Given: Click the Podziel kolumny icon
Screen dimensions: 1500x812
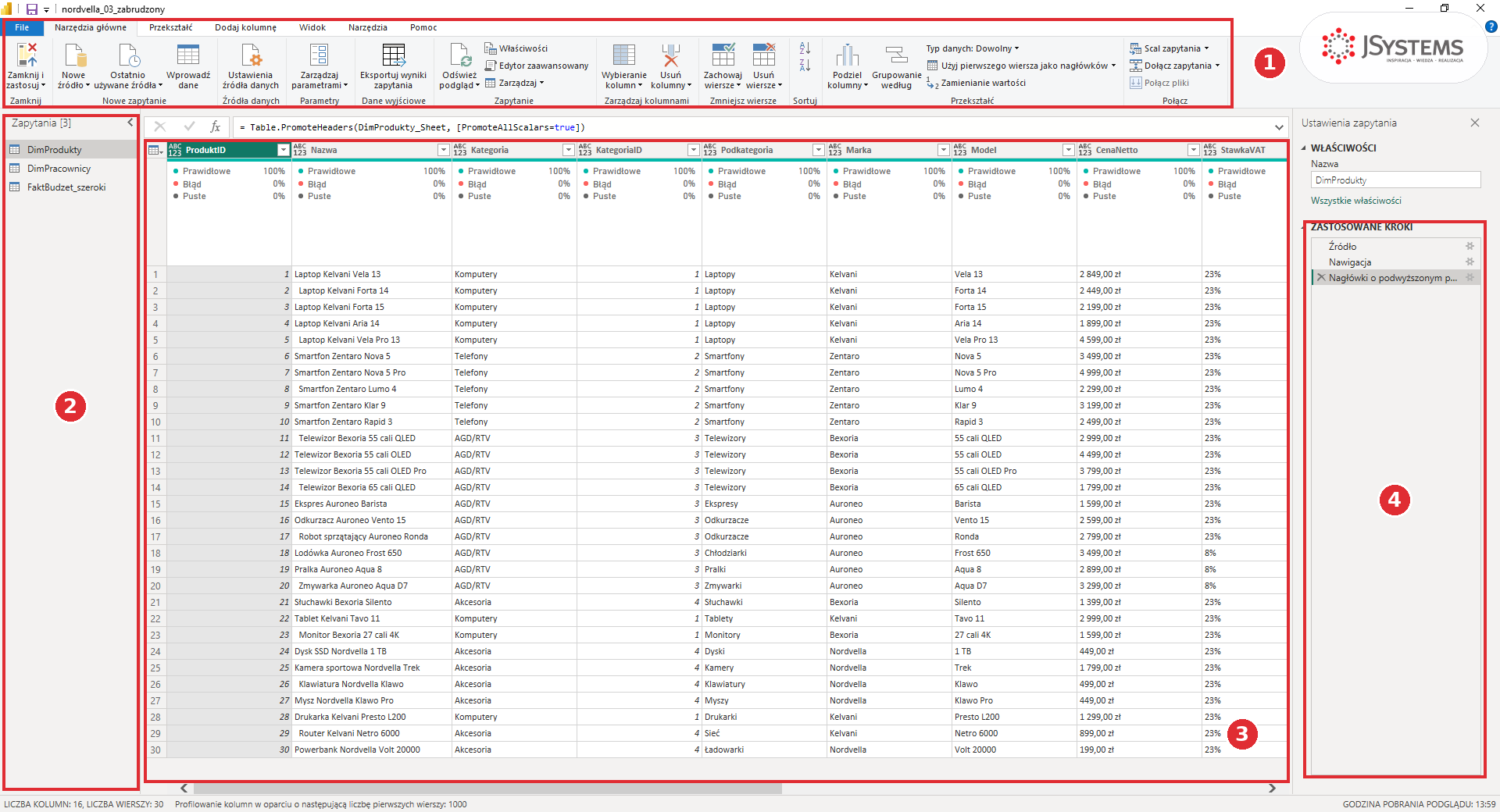Looking at the screenshot, I should click(848, 55).
